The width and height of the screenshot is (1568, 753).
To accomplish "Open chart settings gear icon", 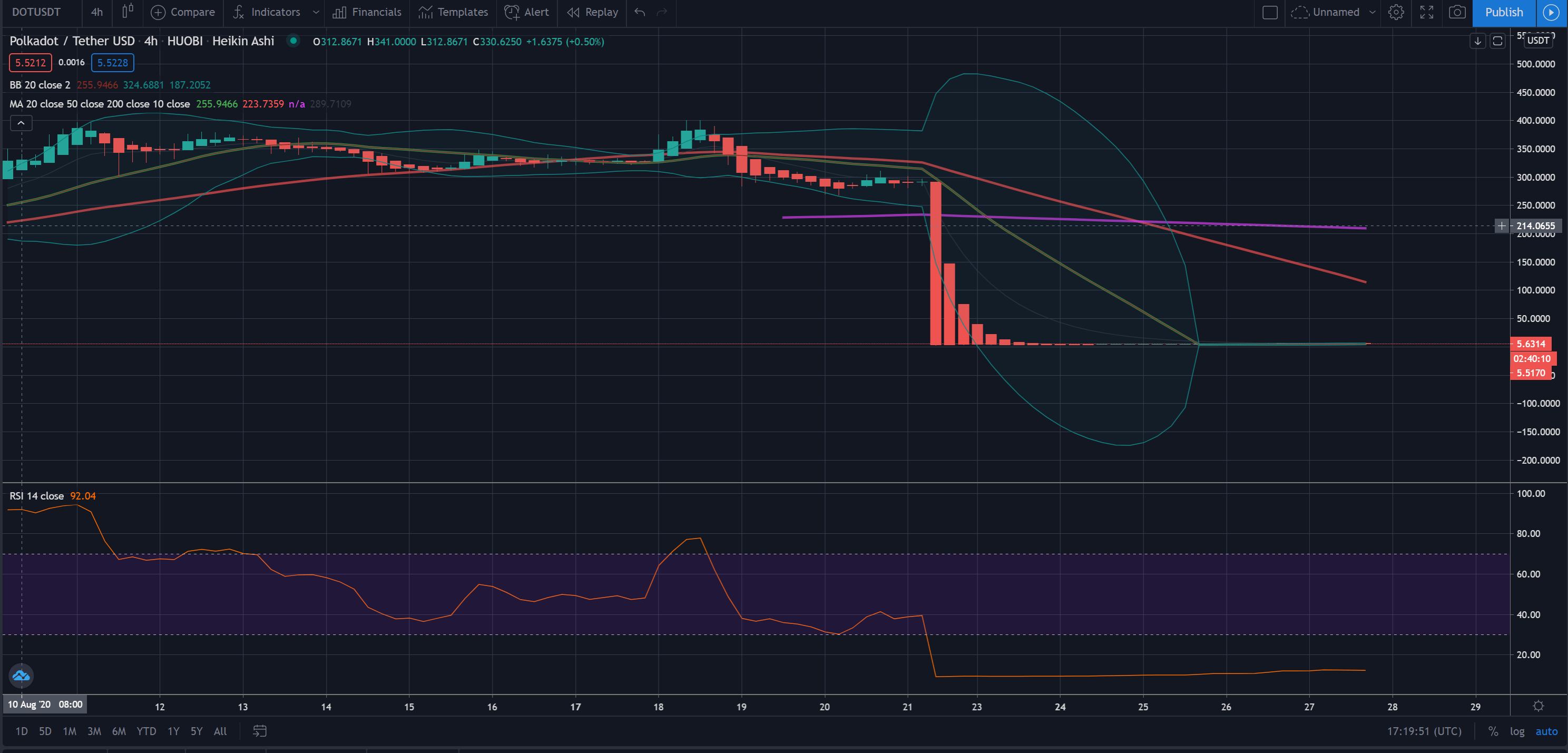I will click(x=1396, y=12).
